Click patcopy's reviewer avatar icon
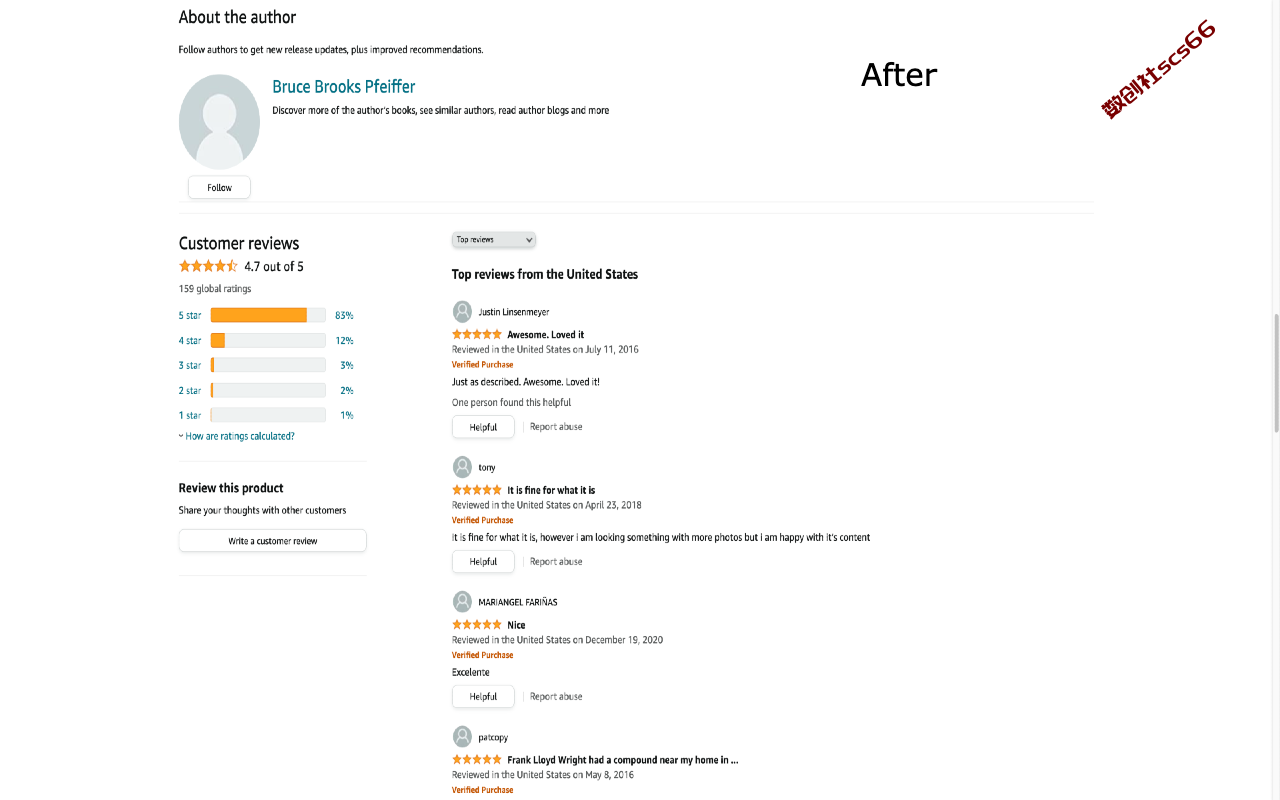This screenshot has height=800, width=1280. (x=462, y=737)
